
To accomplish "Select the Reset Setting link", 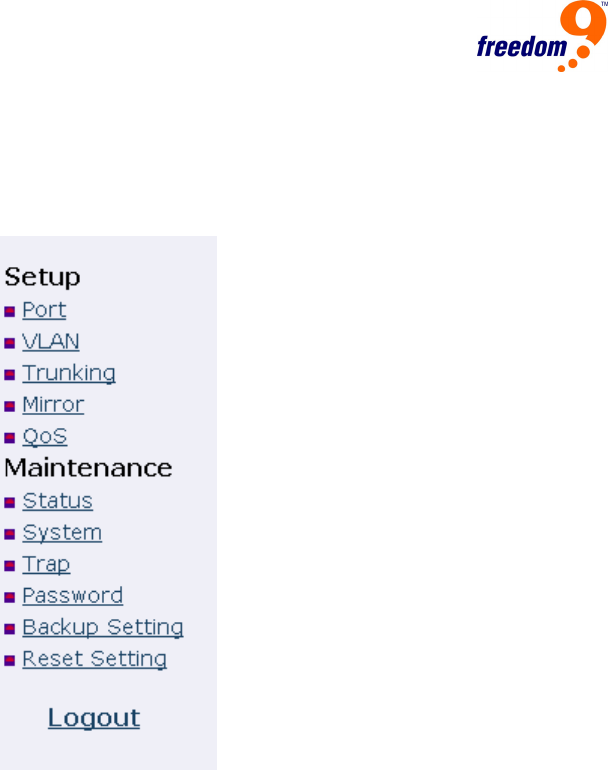I will [x=94, y=660].
